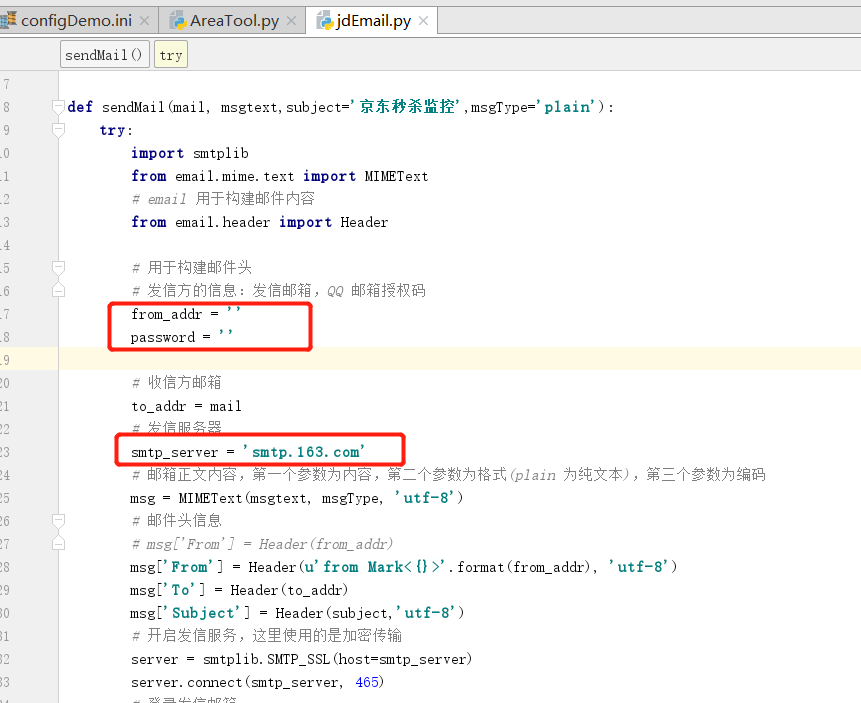
Task: Click on the MIMEText import name
Action: pyautogui.click(x=396, y=176)
